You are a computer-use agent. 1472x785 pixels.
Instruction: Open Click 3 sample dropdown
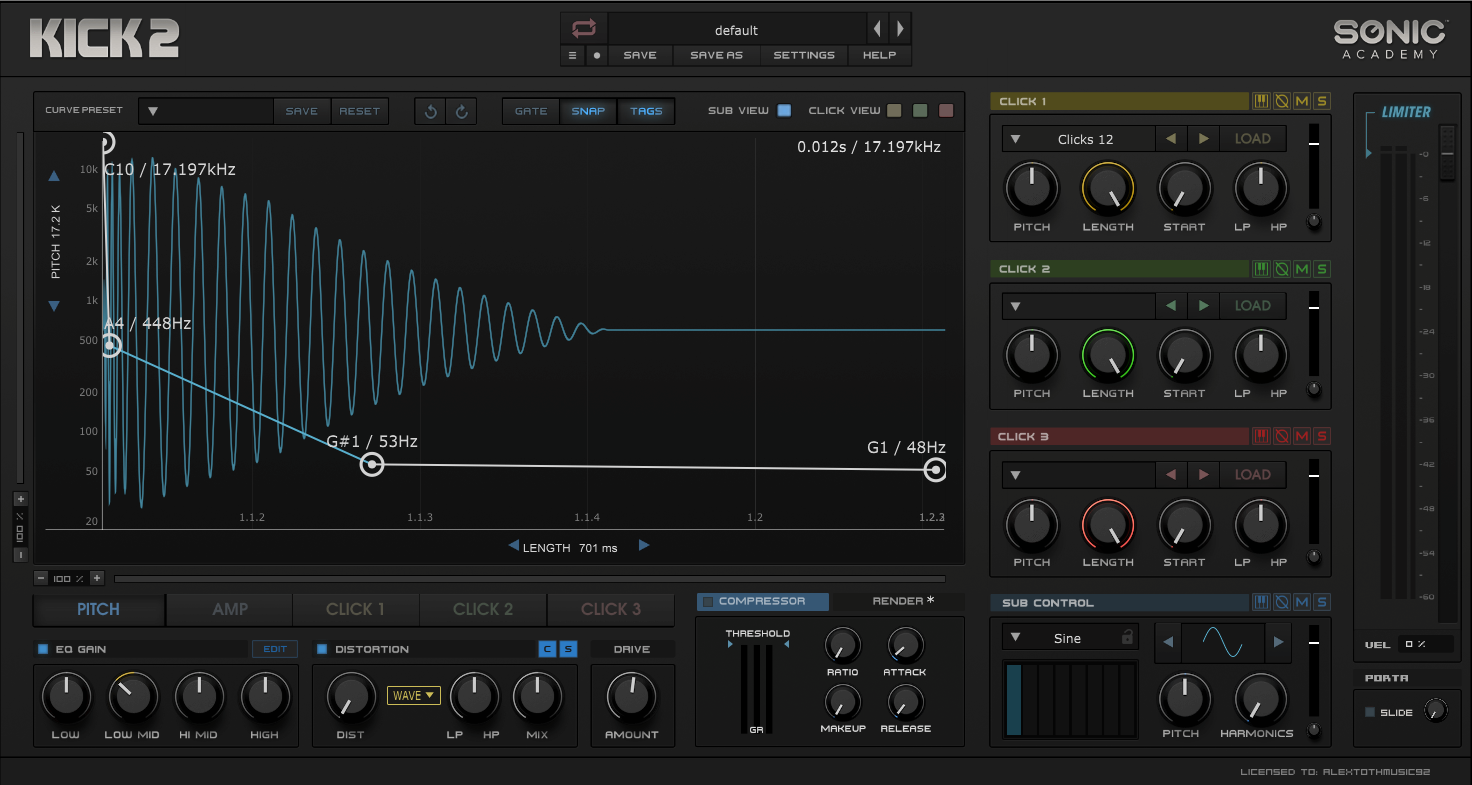coord(1078,474)
